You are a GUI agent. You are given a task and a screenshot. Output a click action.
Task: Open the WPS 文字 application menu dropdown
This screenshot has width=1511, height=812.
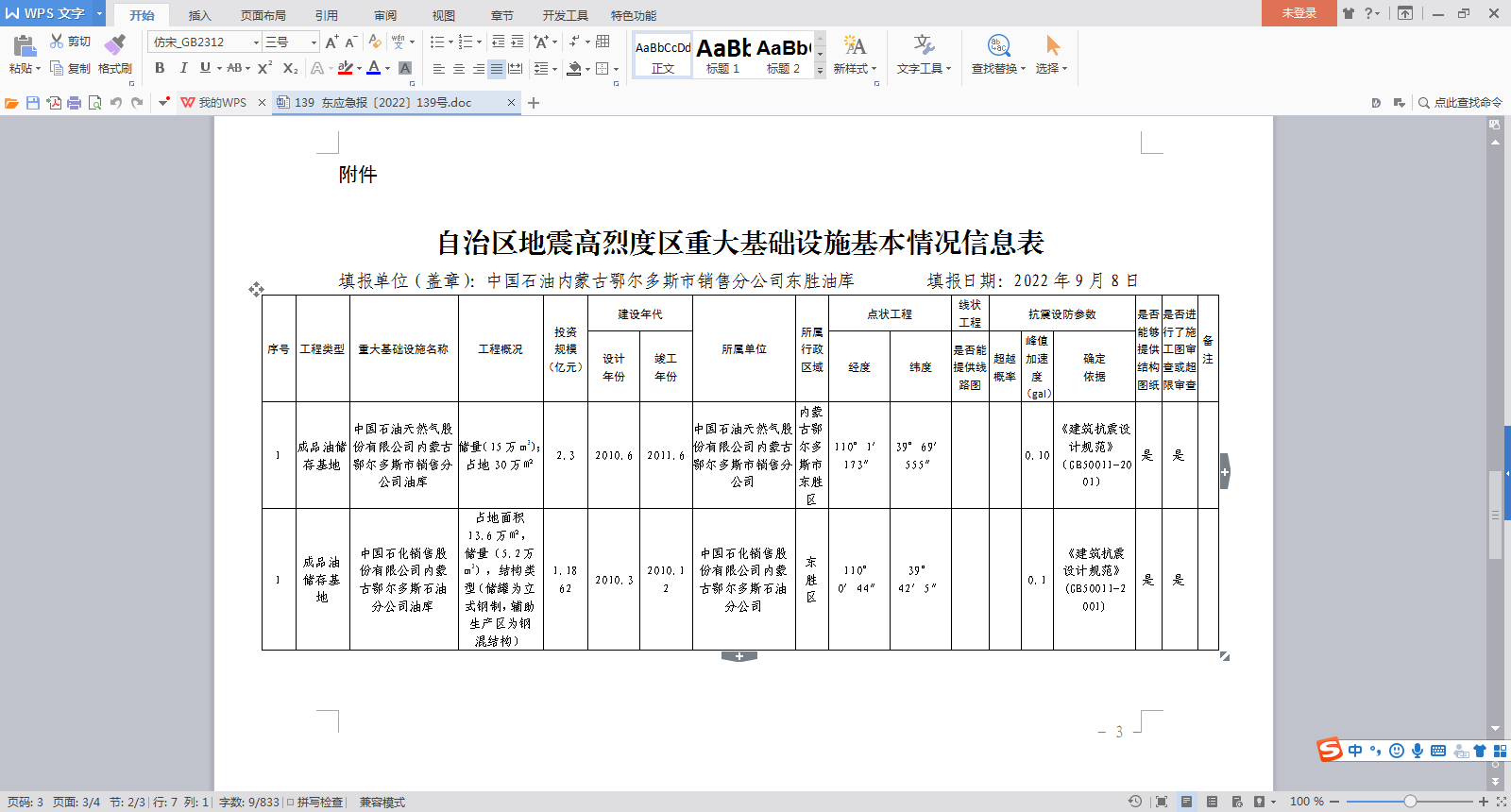99,13
